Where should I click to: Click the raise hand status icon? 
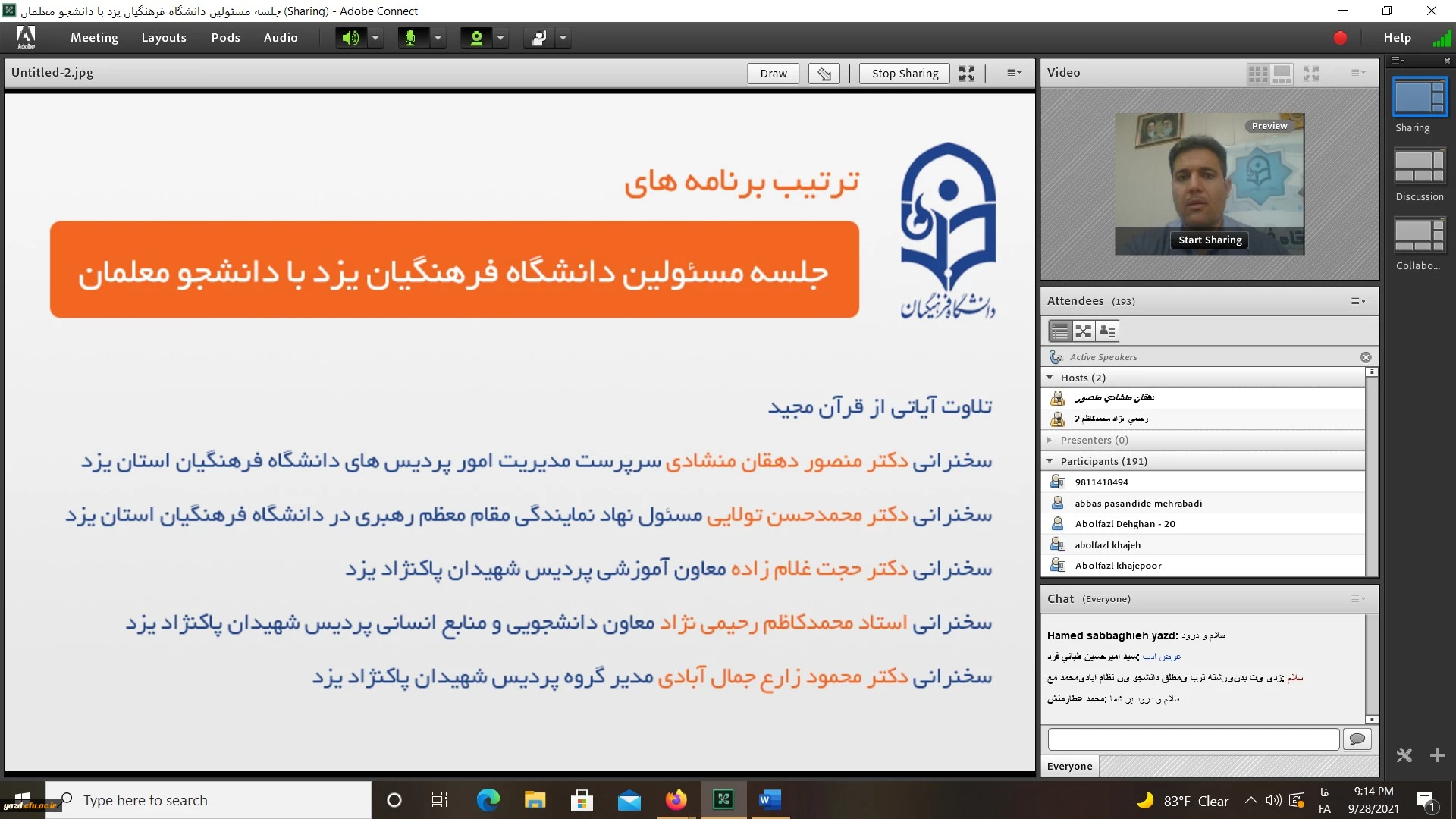tap(539, 38)
